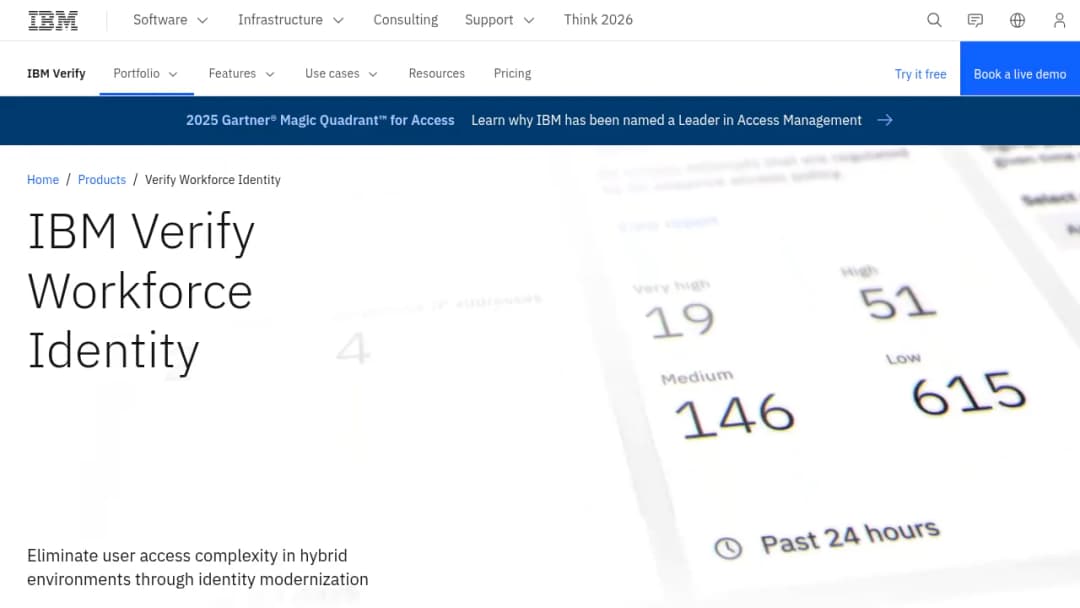Expand the Portfolio dropdown
1080x608 pixels.
pos(146,74)
